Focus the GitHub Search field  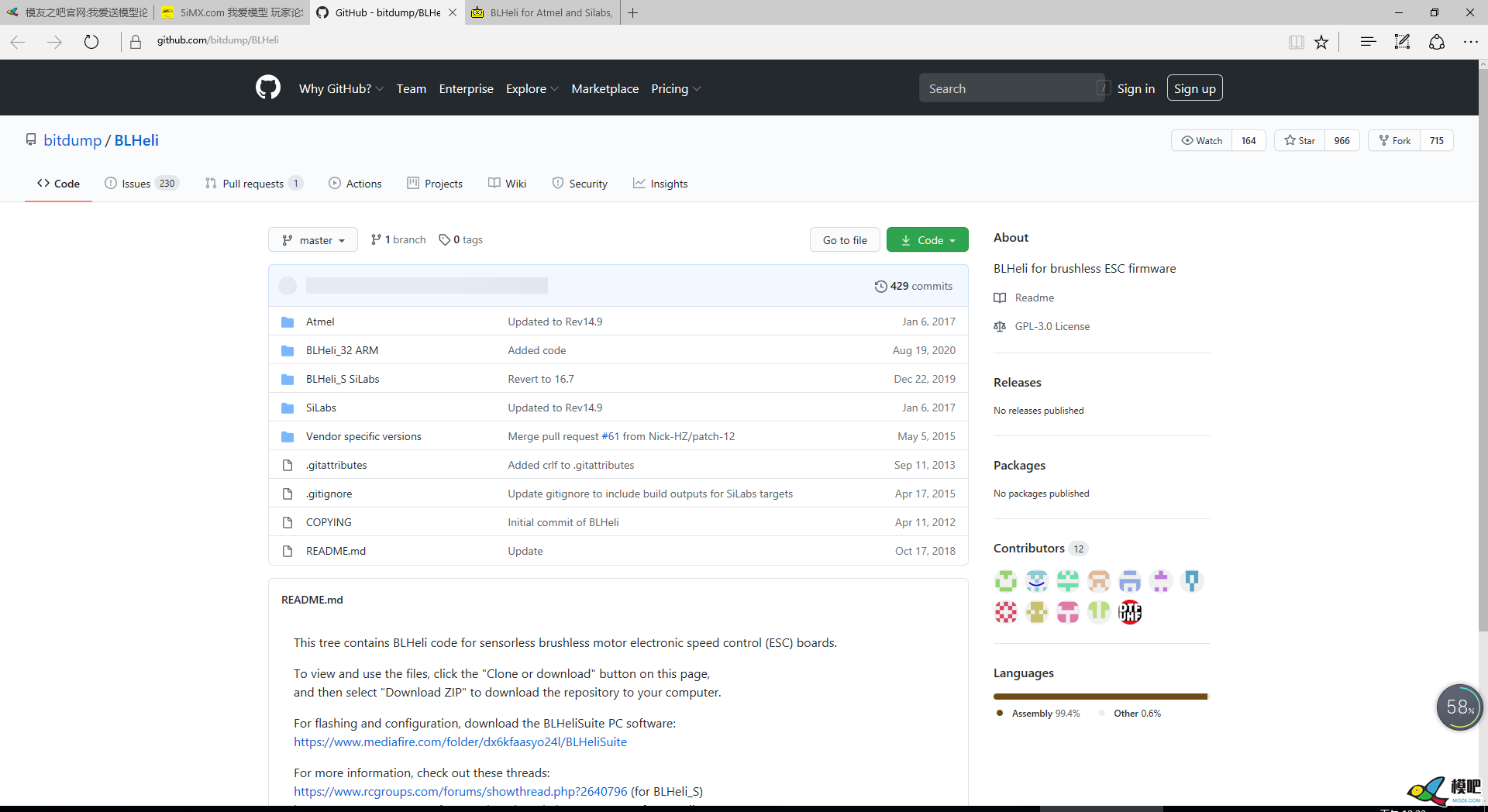(x=1011, y=88)
